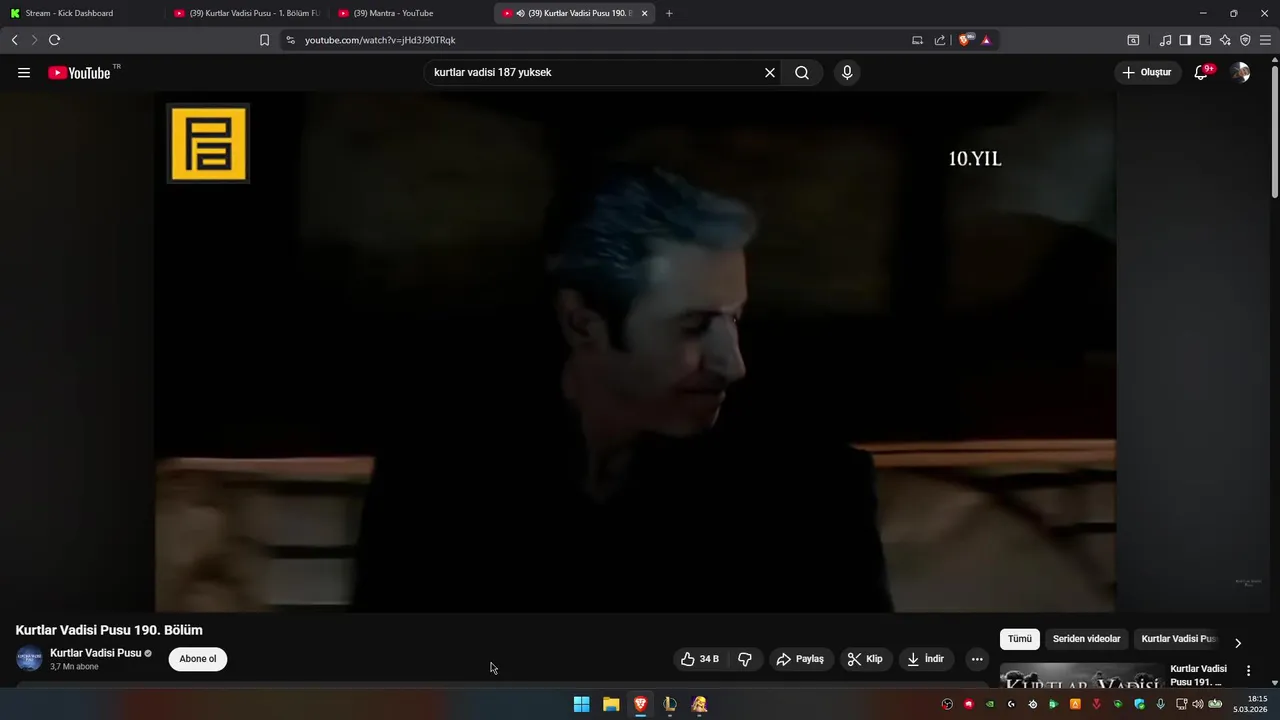Open the channel avatar
Viewport: 1280px width, 720px height.
tap(30, 659)
